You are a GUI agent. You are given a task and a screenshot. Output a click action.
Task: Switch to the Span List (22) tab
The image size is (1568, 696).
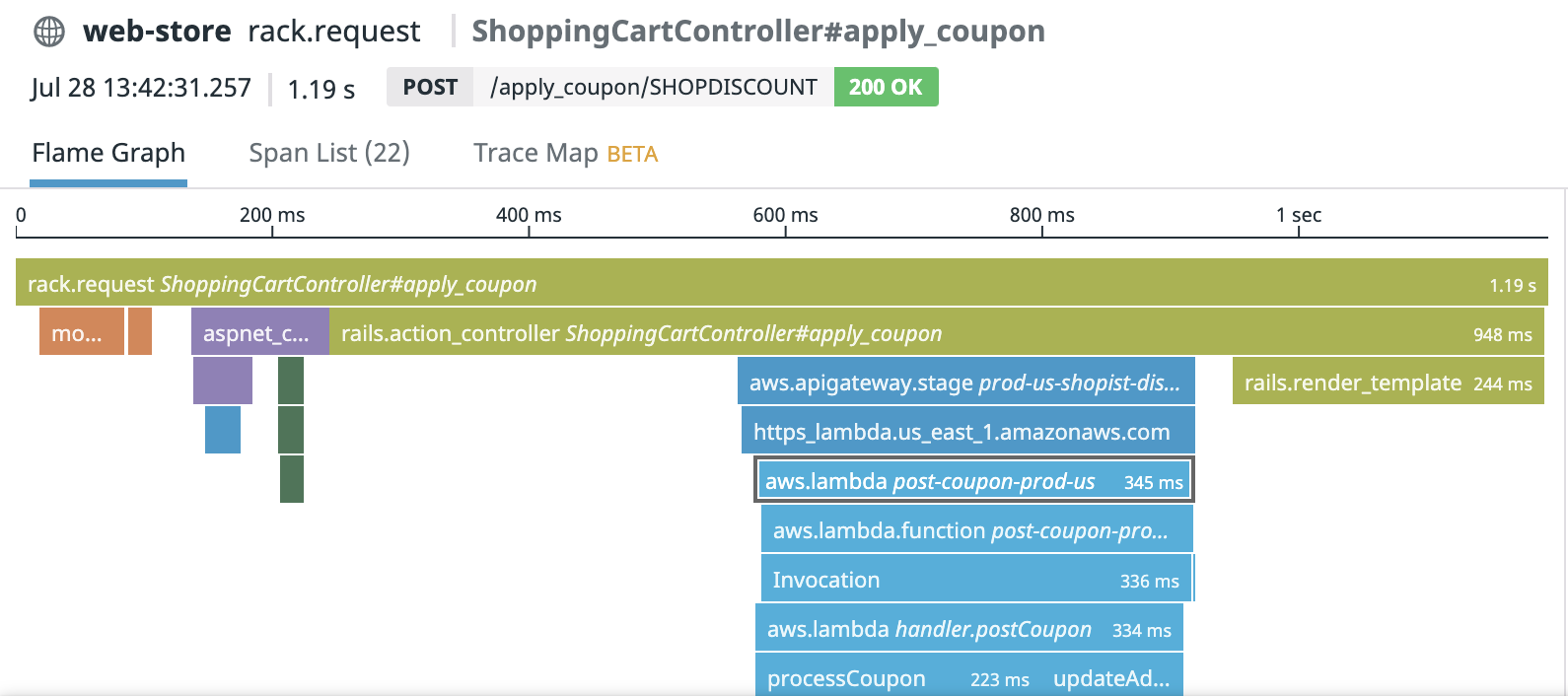pos(328,153)
